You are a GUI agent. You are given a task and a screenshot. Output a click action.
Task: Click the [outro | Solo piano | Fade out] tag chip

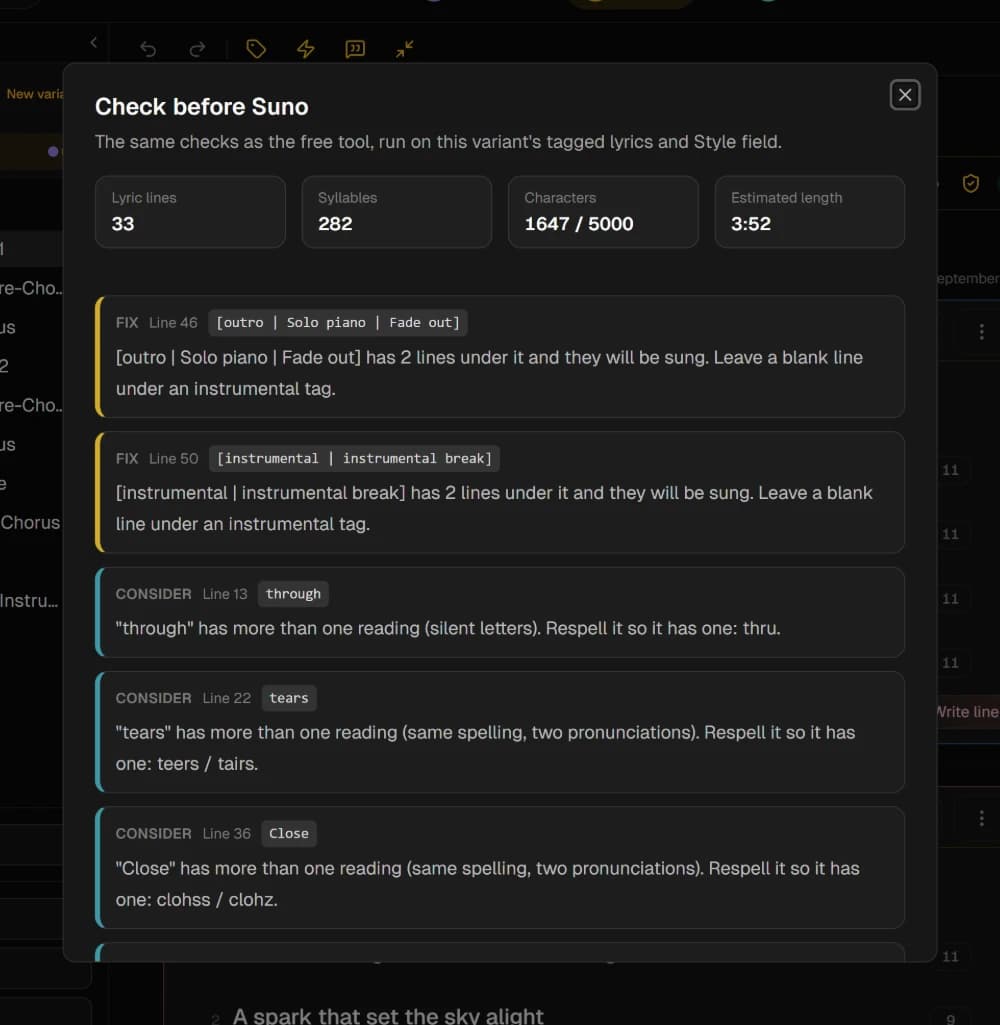[338, 323]
